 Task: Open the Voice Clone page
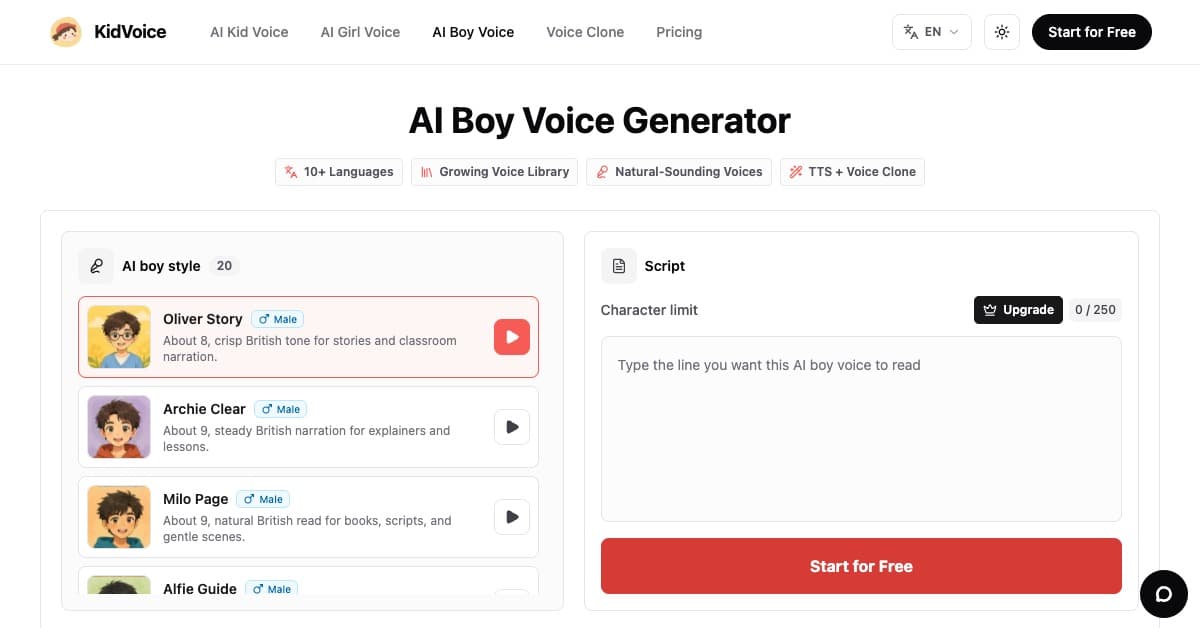[x=585, y=32]
